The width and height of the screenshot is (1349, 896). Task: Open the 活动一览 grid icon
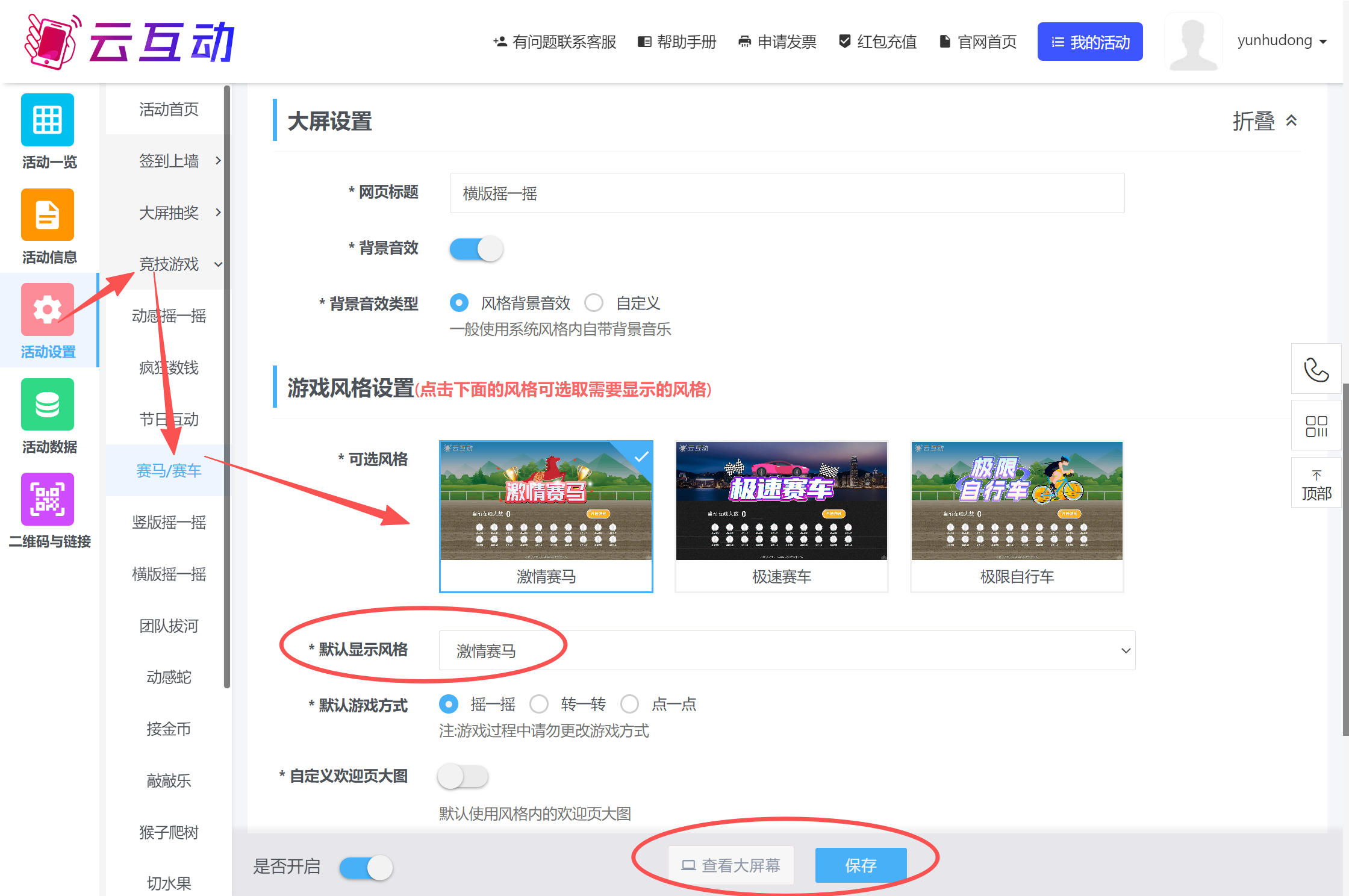(48, 120)
